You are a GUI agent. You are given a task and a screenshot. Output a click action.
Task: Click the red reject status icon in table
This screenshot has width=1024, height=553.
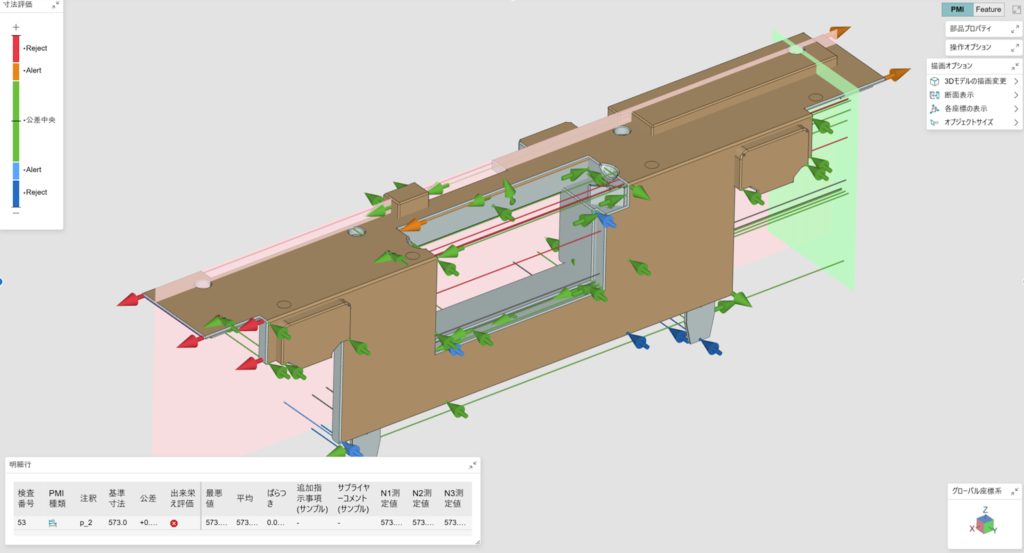(x=174, y=523)
